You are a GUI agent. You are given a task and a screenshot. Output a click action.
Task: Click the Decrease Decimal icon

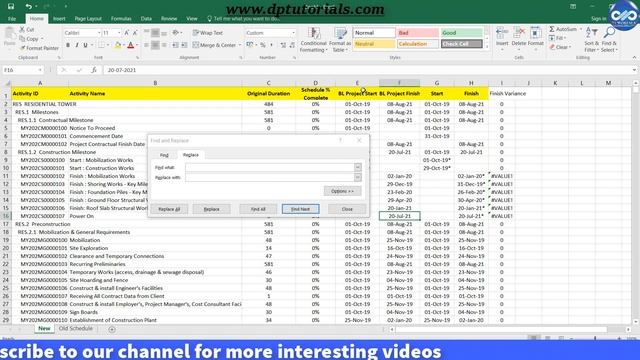pyautogui.click(x=292, y=45)
